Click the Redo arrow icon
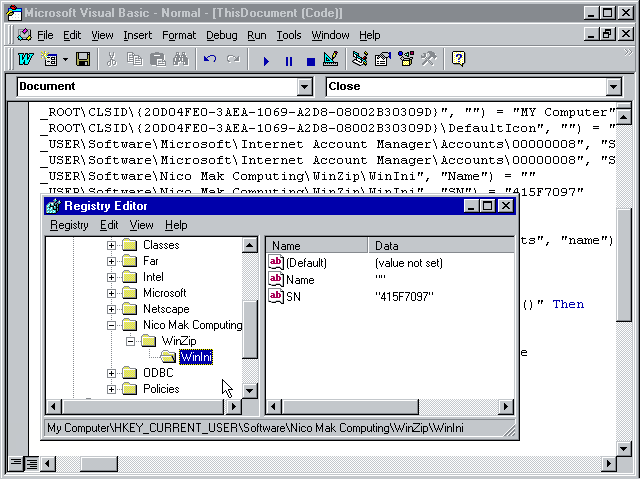Screen dimensions: 640x480 click(x=233, y=60)
